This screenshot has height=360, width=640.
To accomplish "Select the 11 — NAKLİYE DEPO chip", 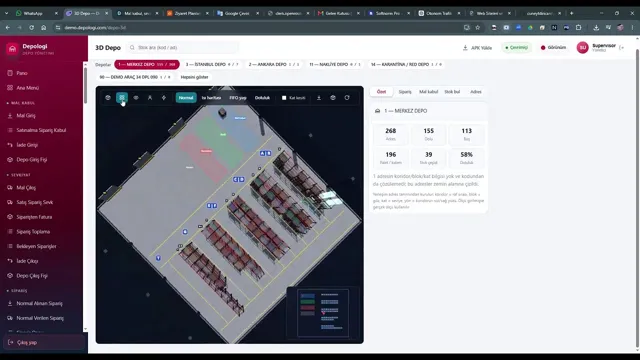I will 335,64.
